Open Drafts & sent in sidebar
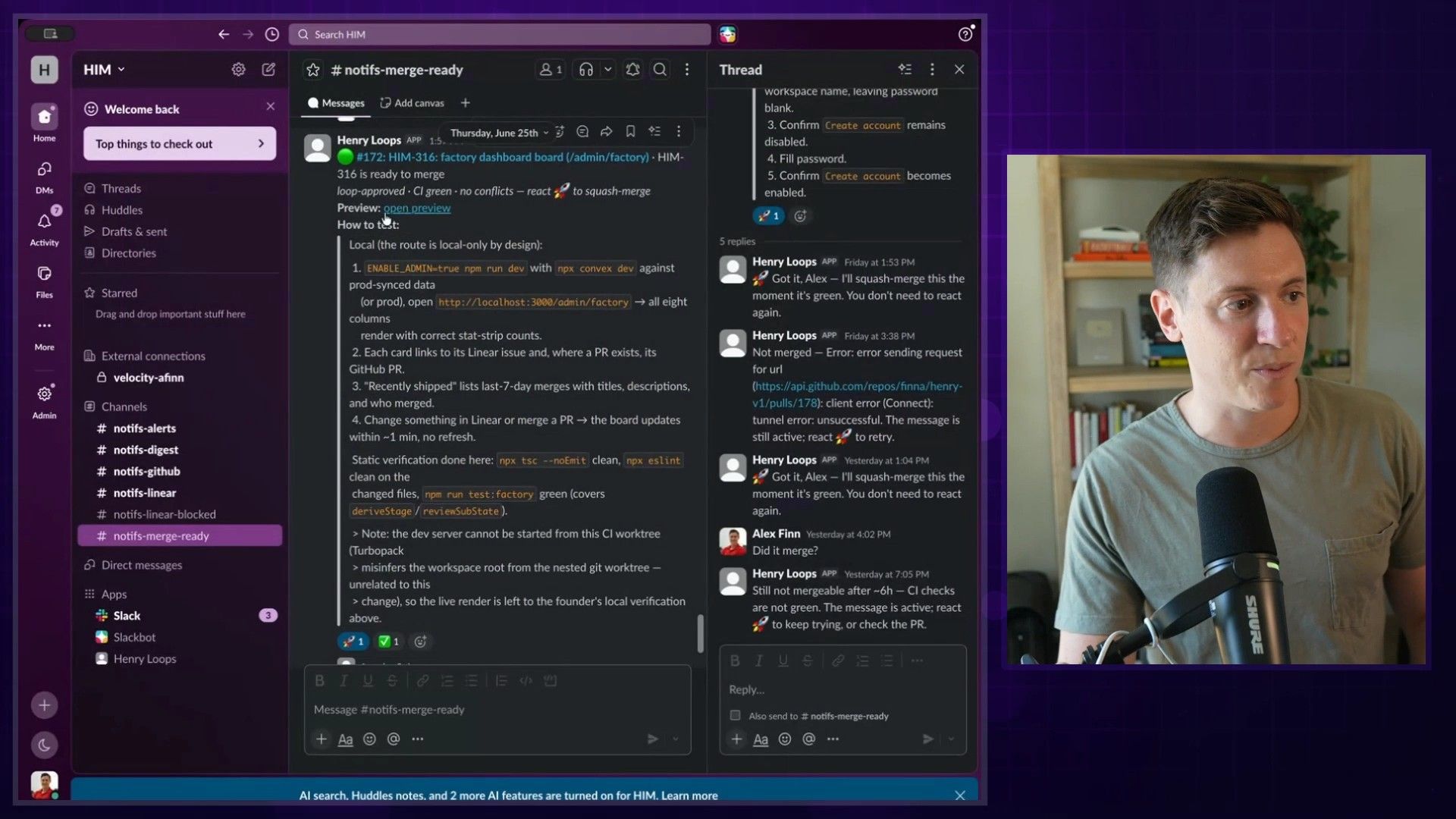Viewport: 1456px width, 819px height. pyautogui.click(x=134, y=231)
